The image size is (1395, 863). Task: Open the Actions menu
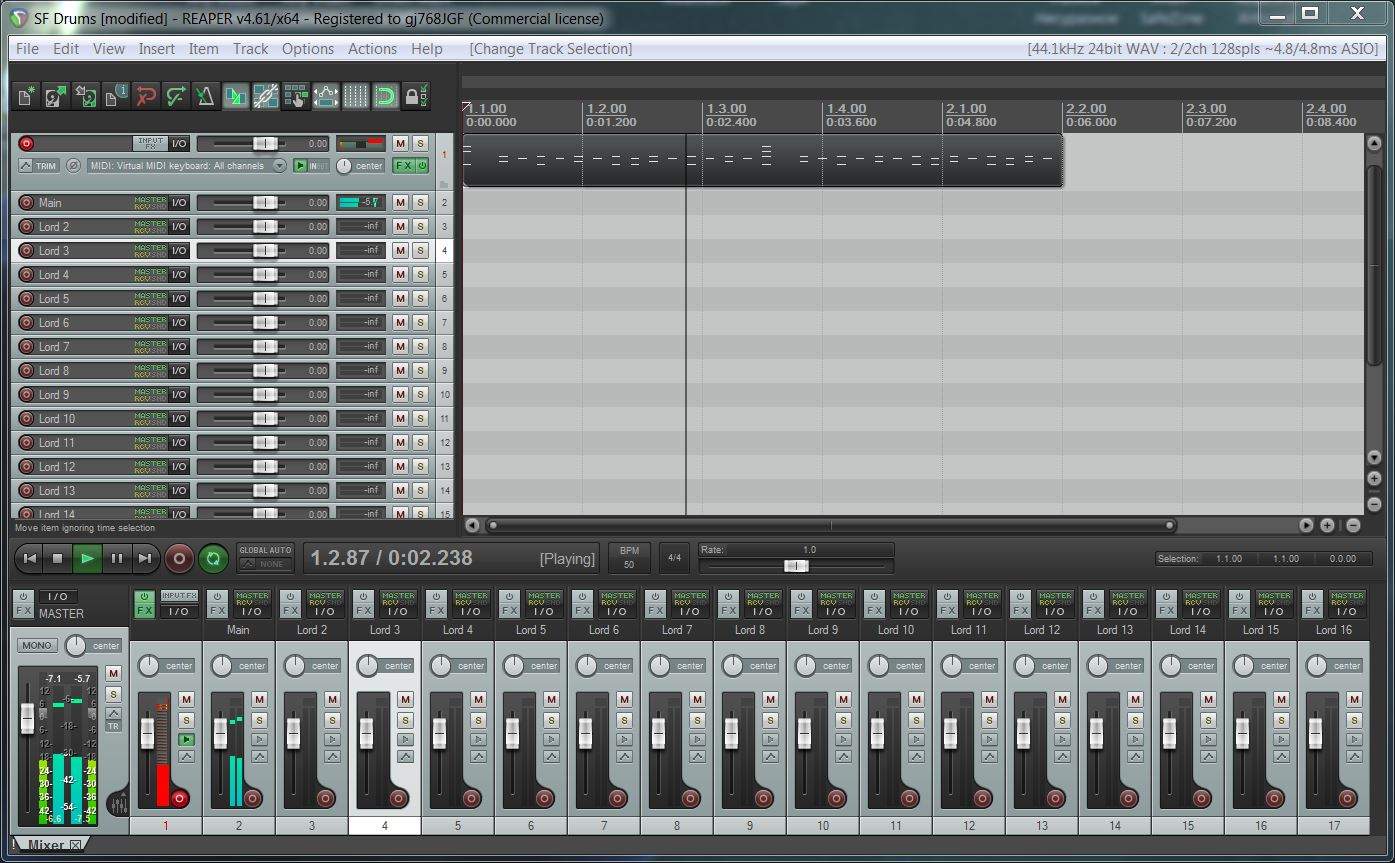(372, 49)
